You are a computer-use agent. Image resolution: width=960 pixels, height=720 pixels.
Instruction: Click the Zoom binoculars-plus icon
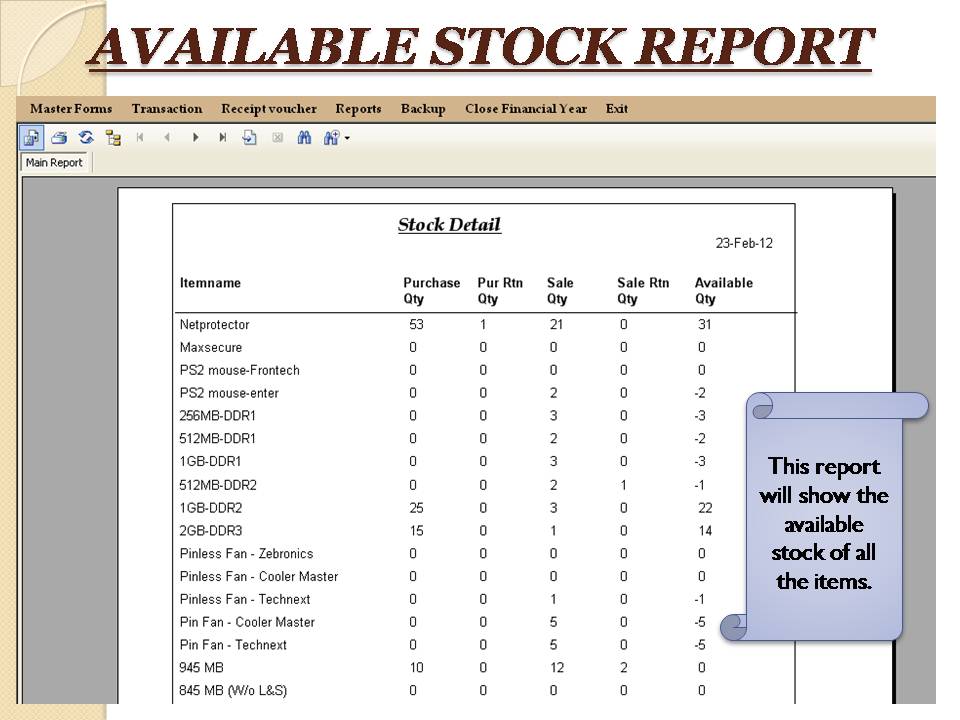tap(331, 138)
